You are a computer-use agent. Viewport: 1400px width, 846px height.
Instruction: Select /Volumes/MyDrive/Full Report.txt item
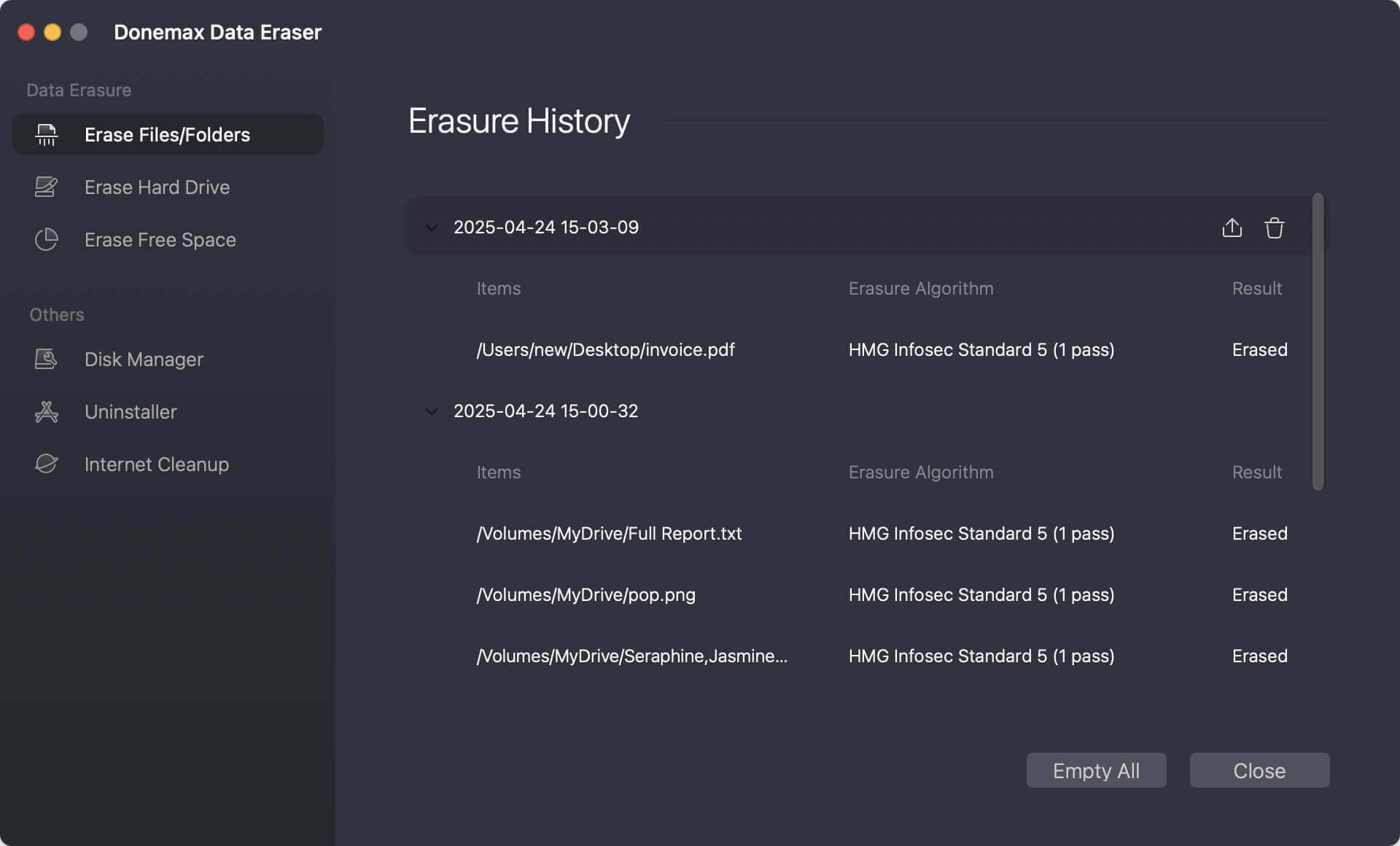610,534
